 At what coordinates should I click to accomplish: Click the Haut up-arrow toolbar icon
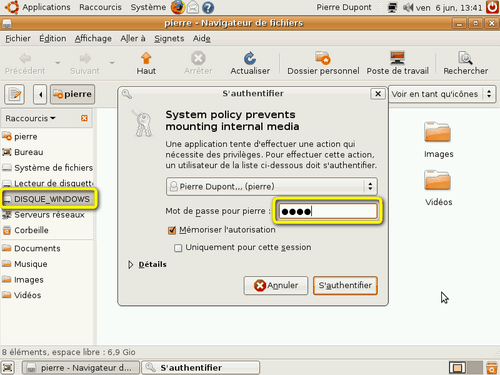point(146,58)
